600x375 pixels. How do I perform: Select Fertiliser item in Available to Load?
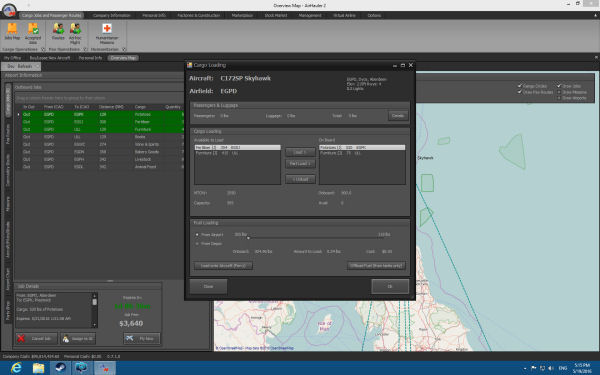(x=237, y=147)
